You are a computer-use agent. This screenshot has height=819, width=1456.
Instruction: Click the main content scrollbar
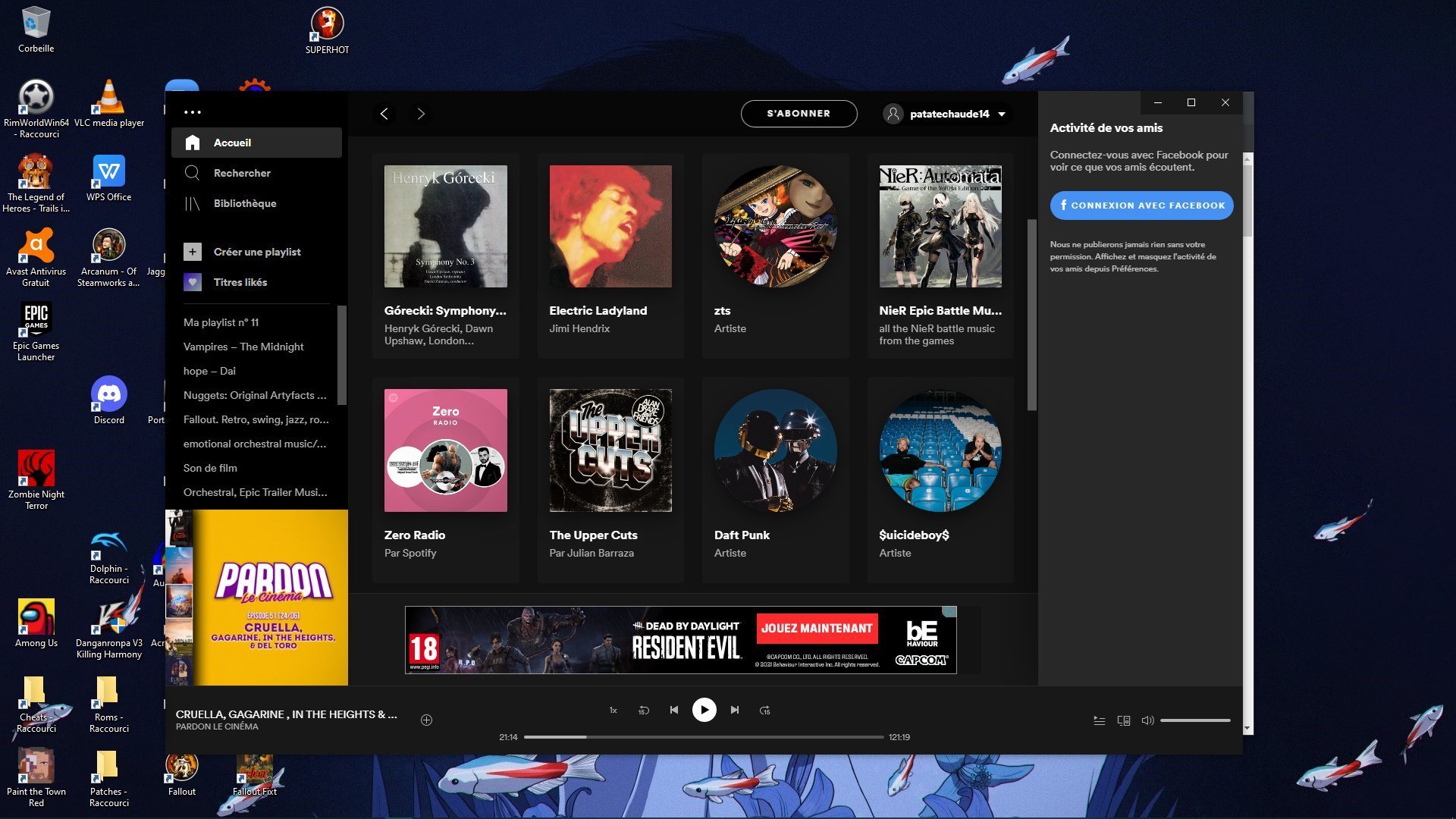coord(1031,315)
